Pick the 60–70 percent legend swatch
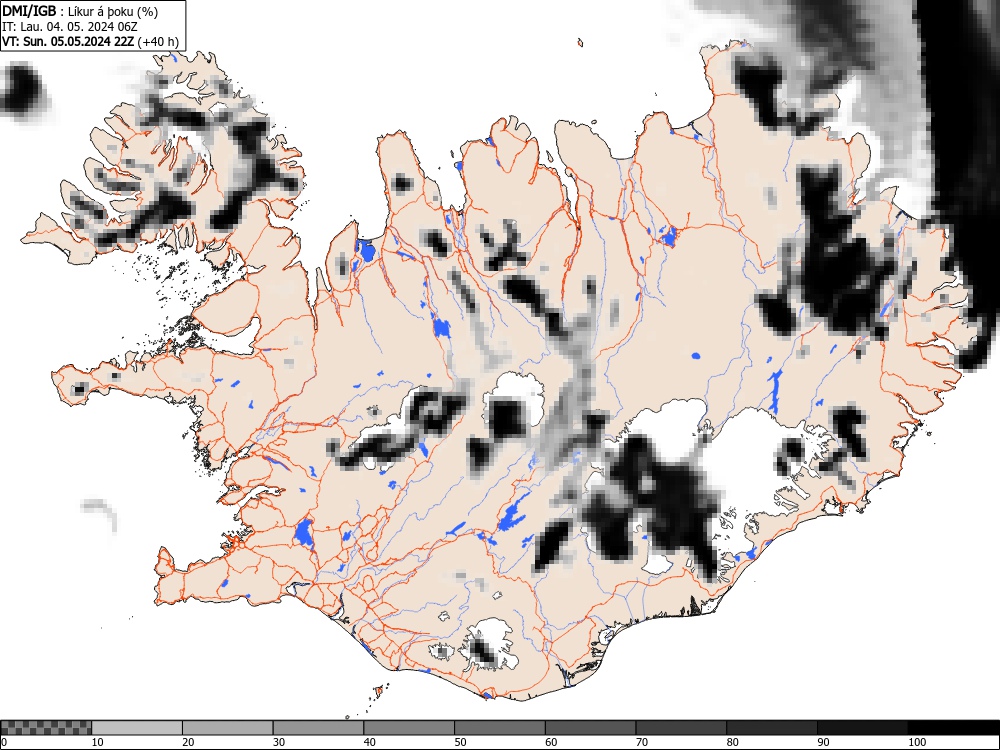Image resolution: width=1000 pixels, height=750 pixels. [x=590, y=728]
